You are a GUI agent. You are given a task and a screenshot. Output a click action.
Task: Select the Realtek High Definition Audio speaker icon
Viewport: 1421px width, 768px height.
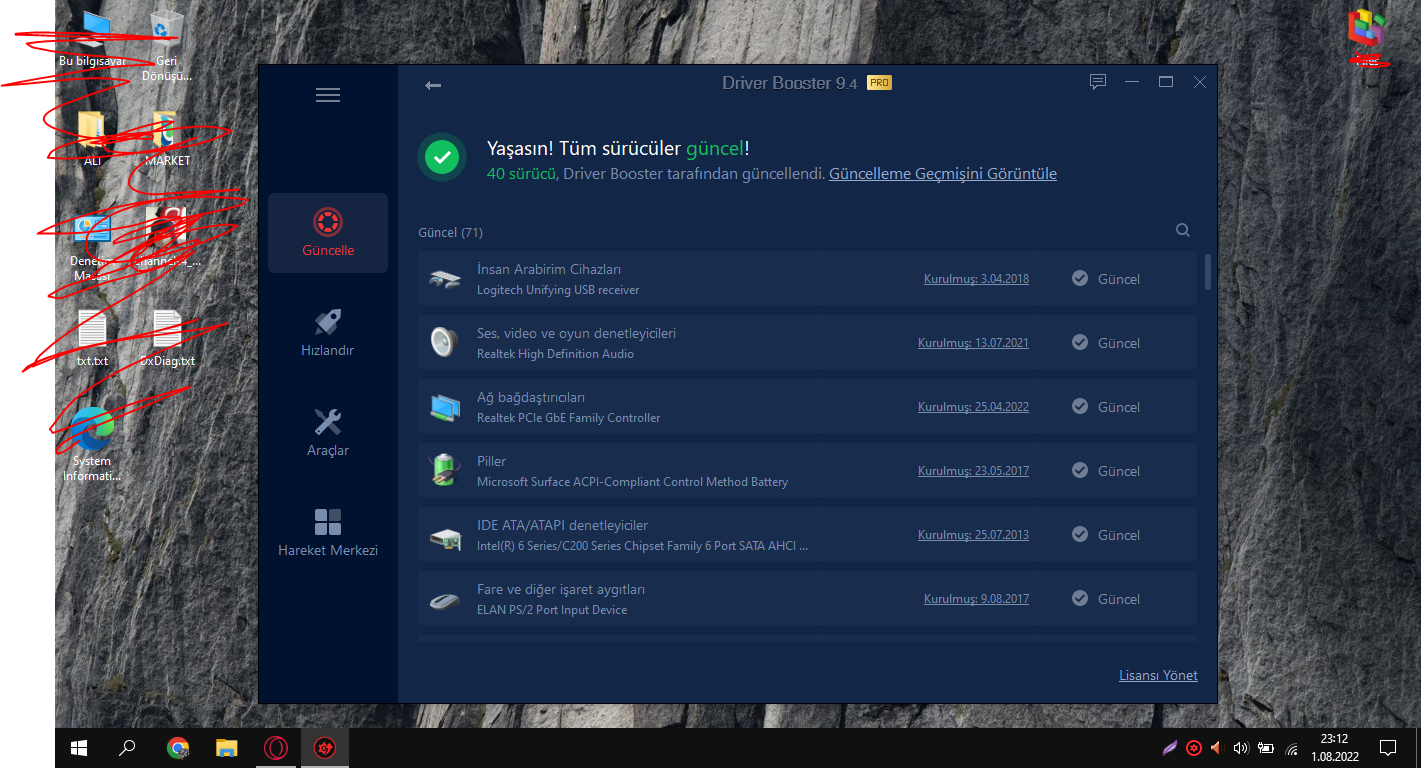pyautogui.click(x=444, y=343)
